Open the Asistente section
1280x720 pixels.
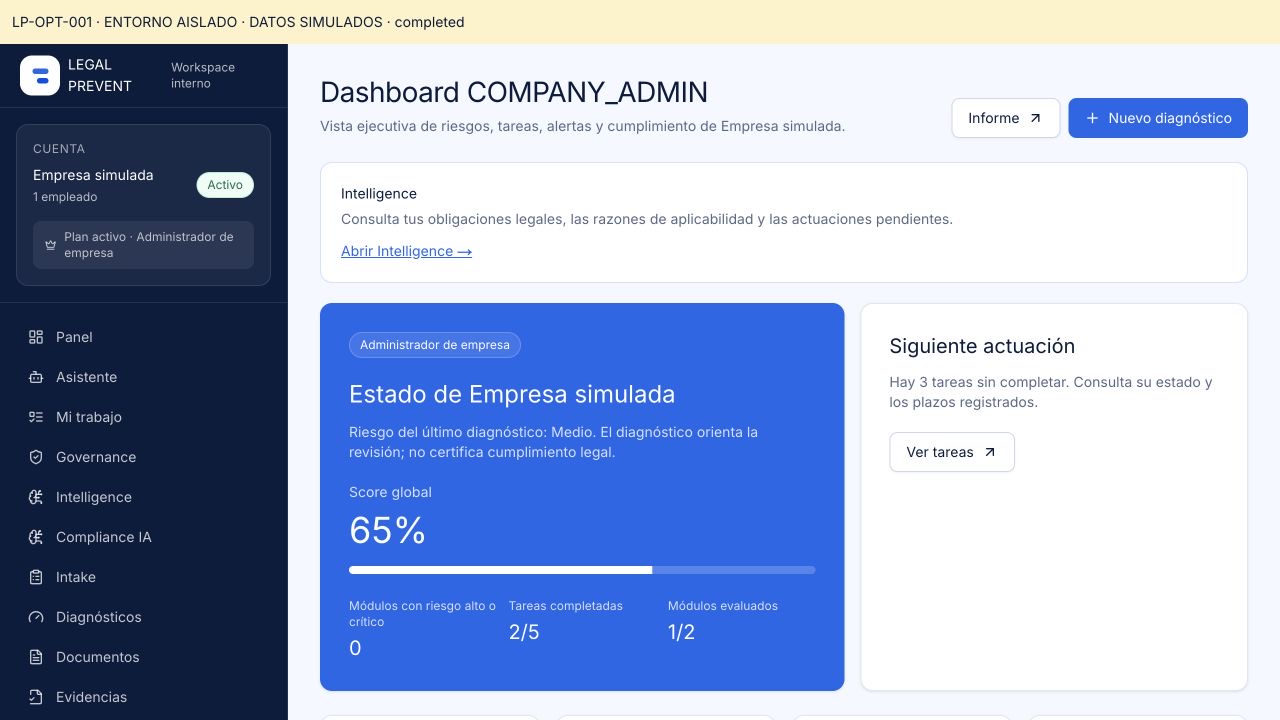click(x=144, y=377)
